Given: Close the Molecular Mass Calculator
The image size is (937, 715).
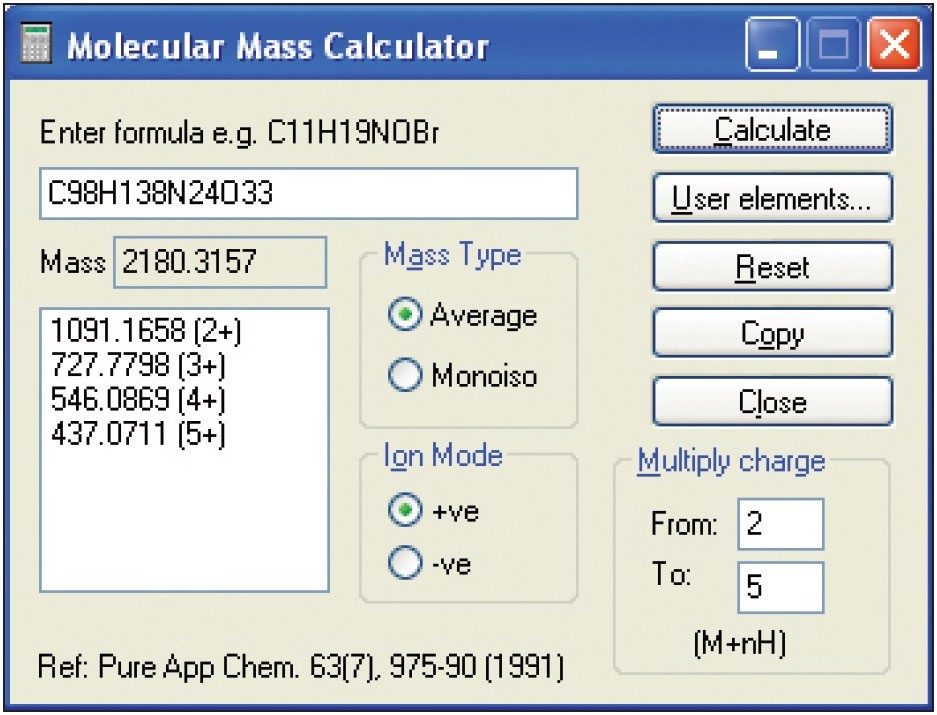Looking at the screenshot, I should (772, 401).
